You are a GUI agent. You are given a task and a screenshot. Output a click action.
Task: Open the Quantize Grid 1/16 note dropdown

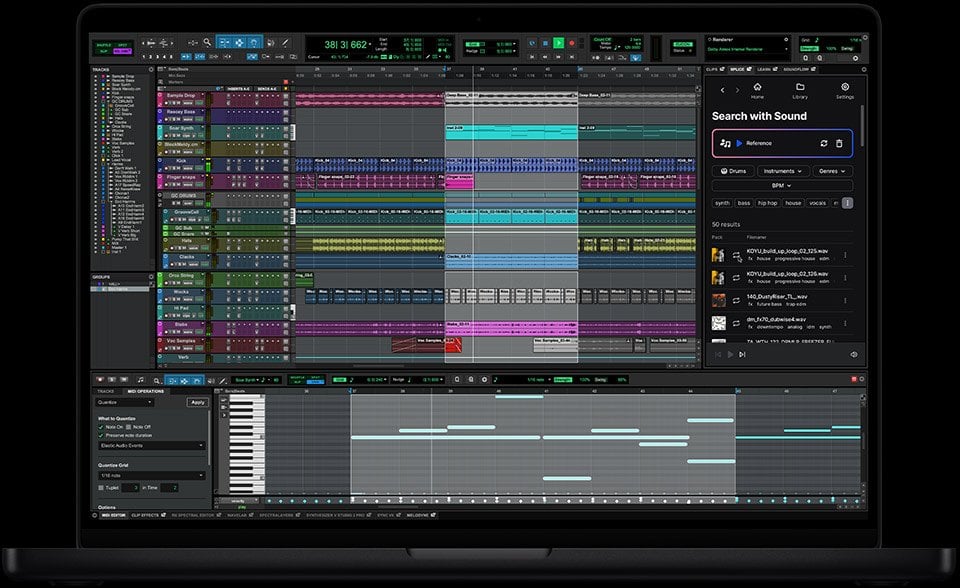(151, 475)
